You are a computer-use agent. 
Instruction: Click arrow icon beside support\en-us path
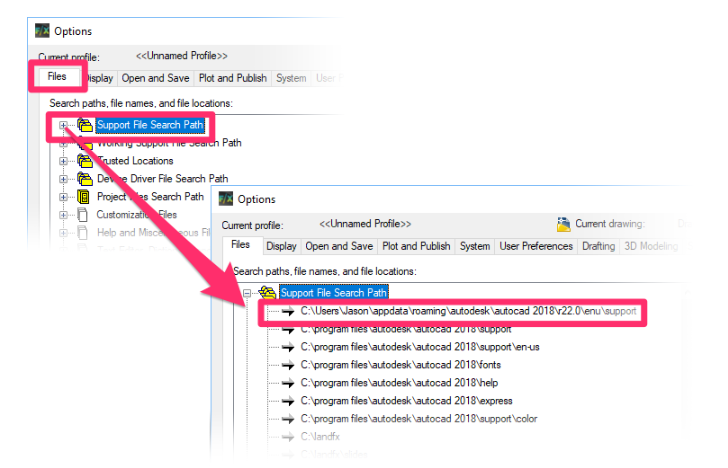[288, 347]
